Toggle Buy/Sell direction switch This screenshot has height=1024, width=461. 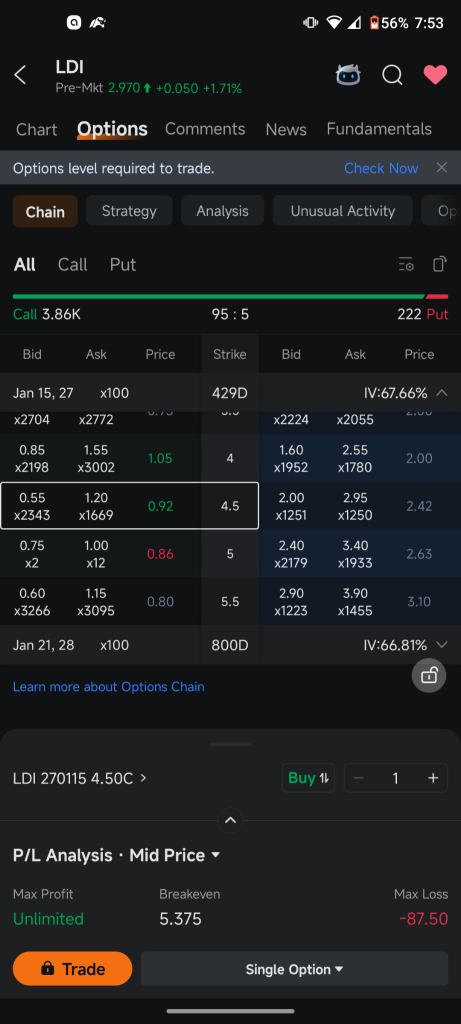click(308, 778)
